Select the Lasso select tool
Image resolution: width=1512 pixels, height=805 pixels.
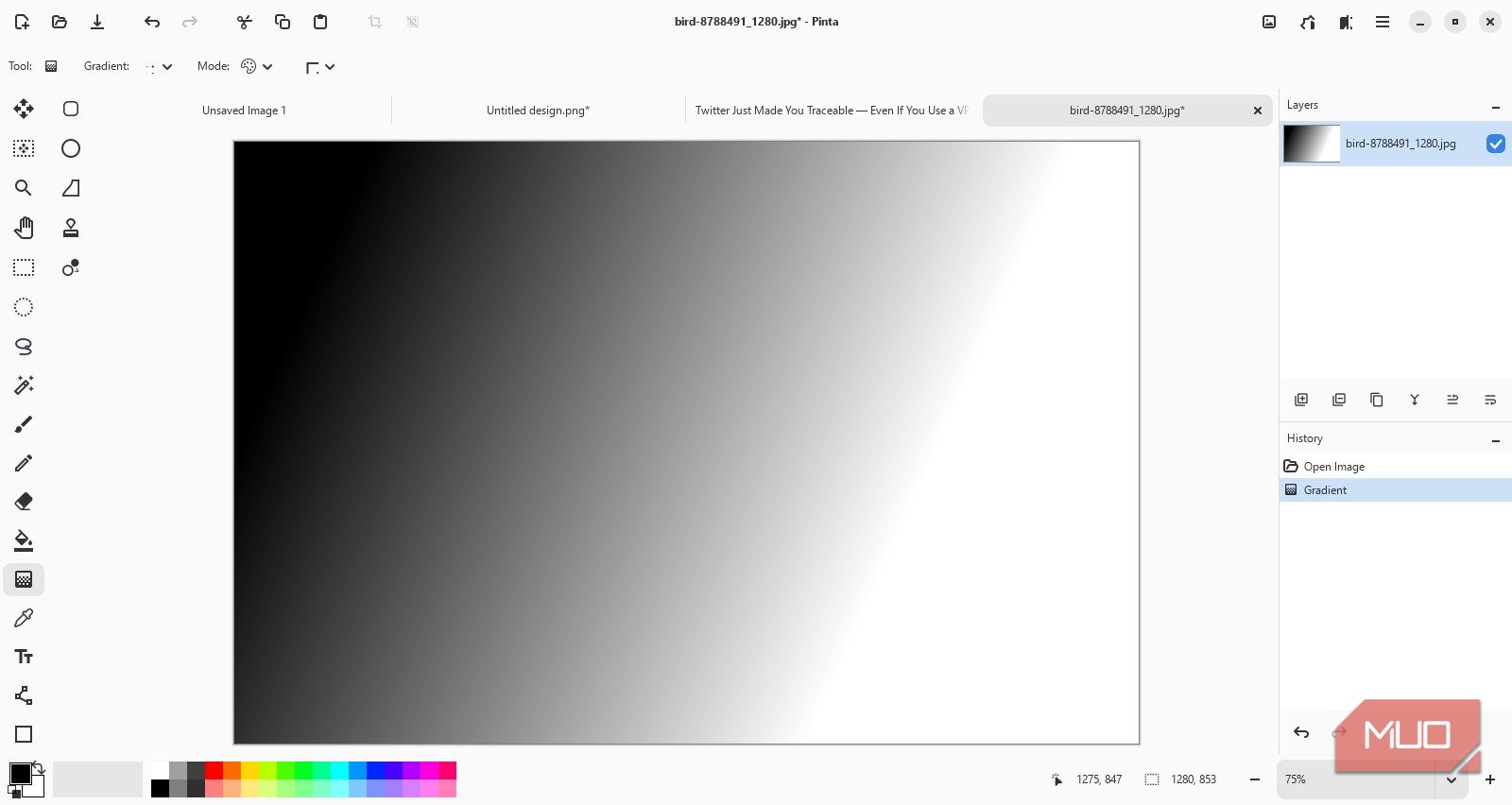(24, 347)
